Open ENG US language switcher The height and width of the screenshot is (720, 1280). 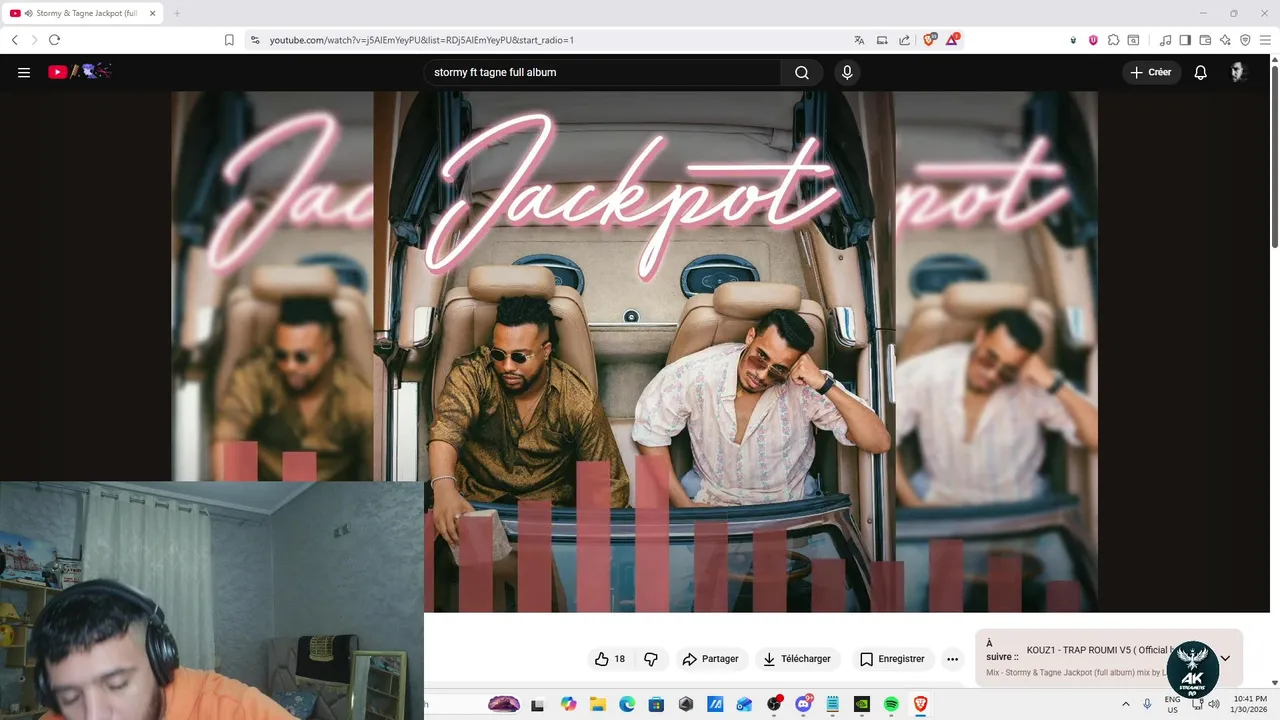tap(1173, 704)
